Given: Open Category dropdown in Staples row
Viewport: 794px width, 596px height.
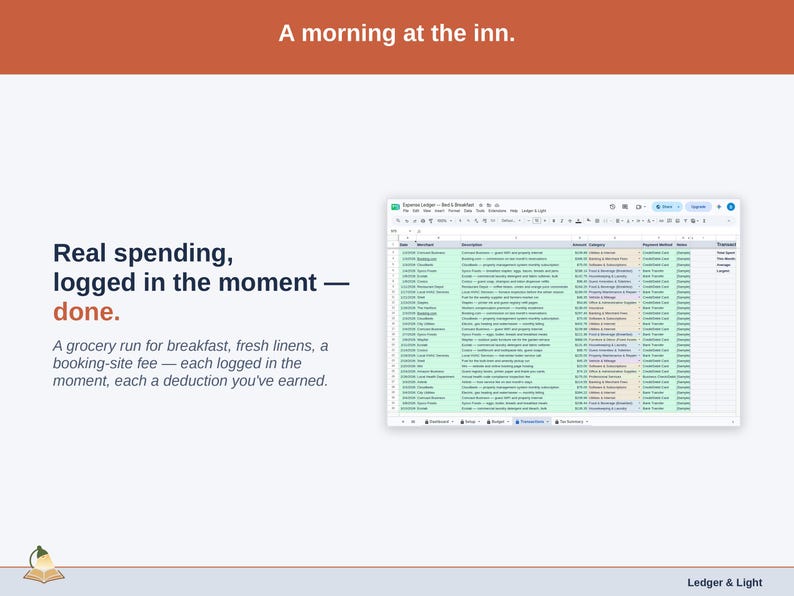Looking at the screenshot, I should pos(639,302).
